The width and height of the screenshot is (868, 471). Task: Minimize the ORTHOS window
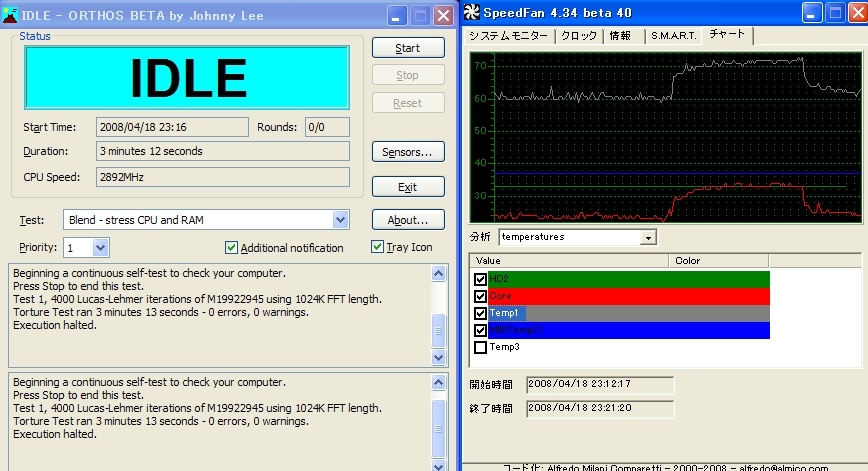pyautogui.click(x=396, y=15)
